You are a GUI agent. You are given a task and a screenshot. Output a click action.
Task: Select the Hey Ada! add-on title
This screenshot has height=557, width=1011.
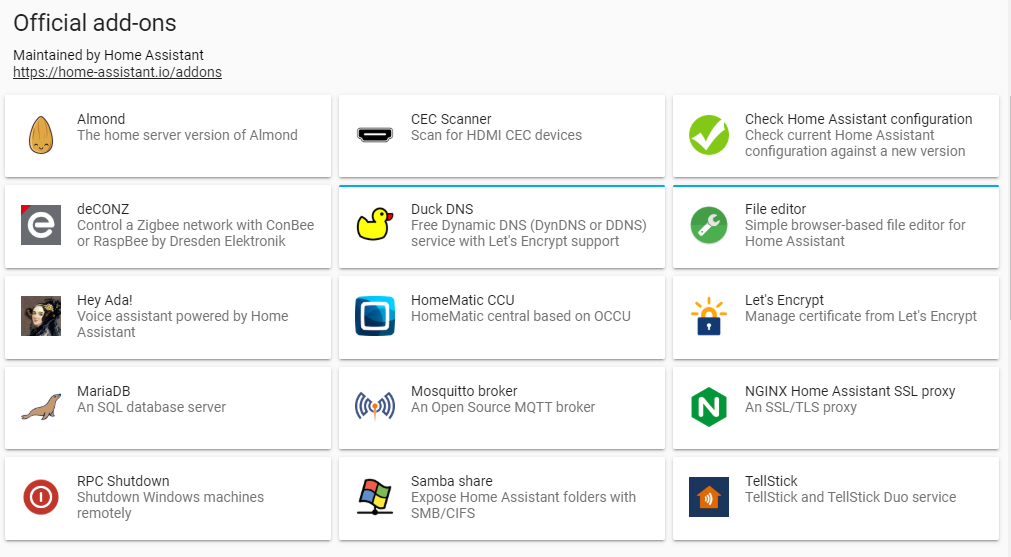104,300
